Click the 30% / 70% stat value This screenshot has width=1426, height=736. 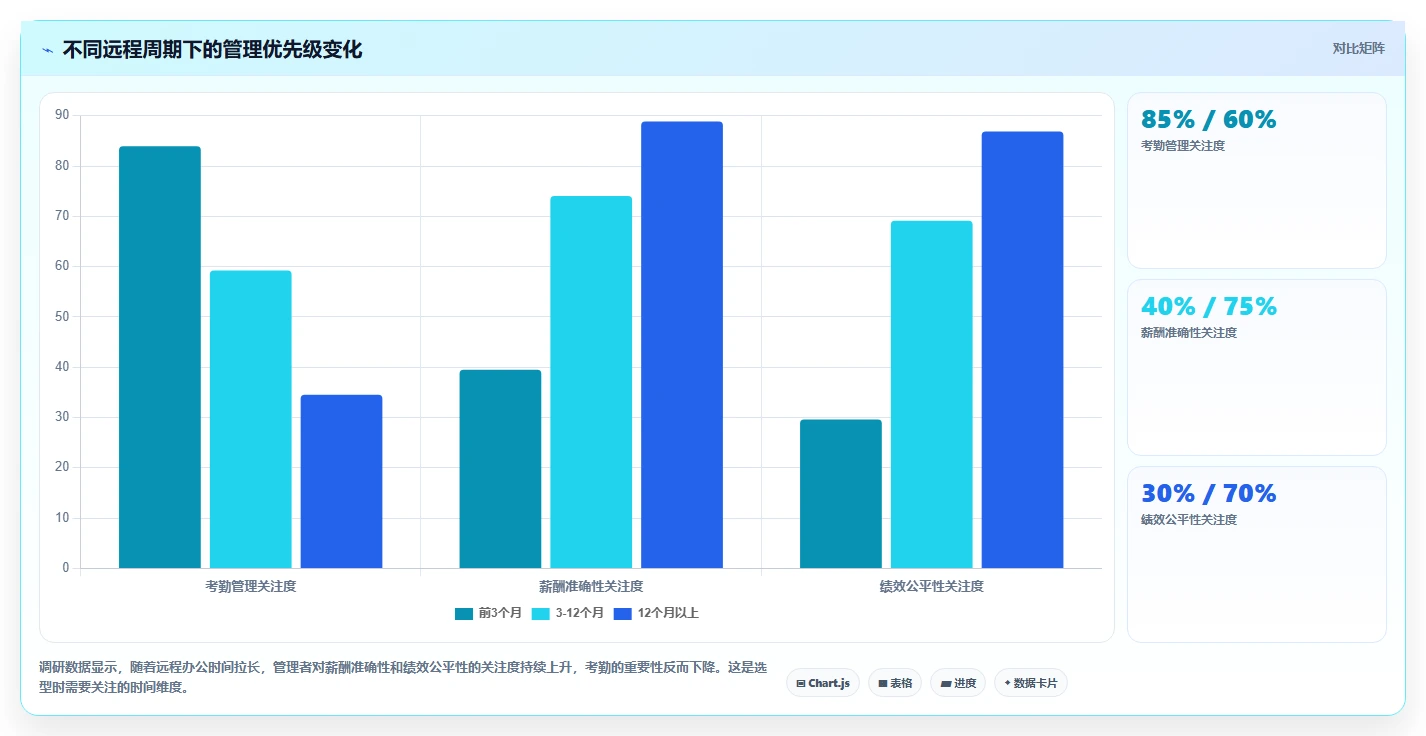coord(1209,494)
